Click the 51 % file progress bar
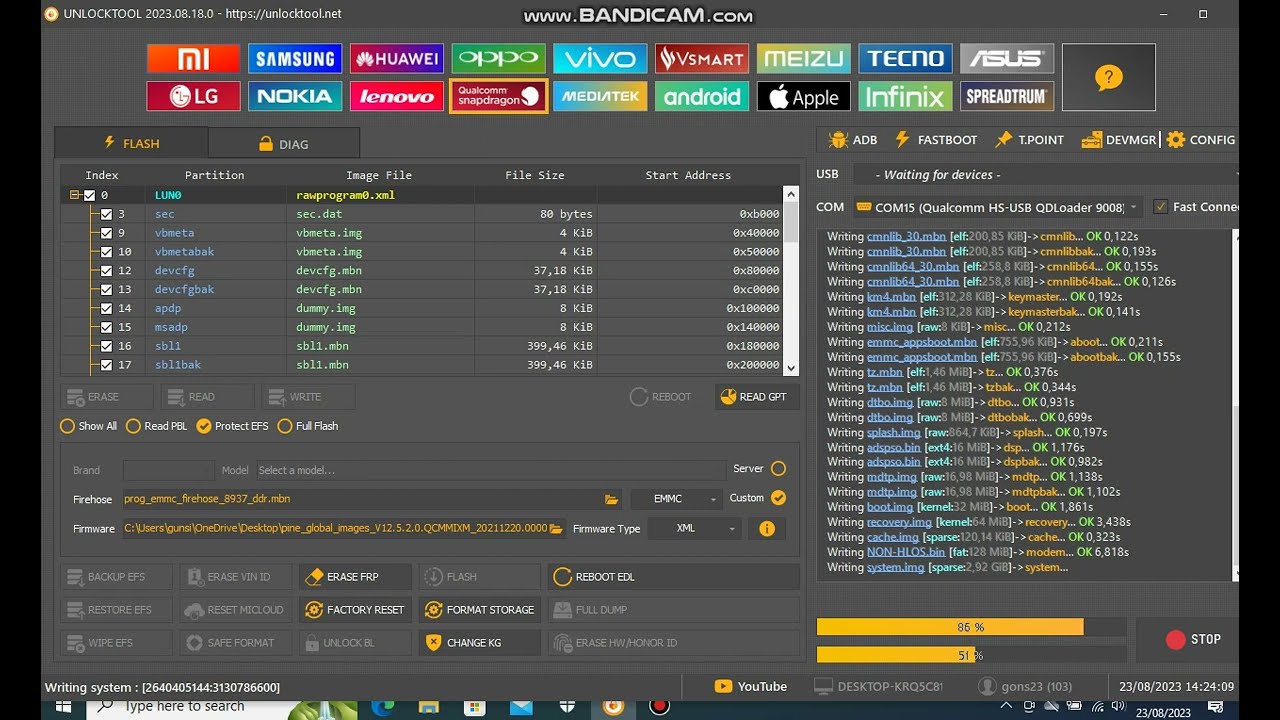Screen dimensions: 1280x720 pyautogui.click(x=971, y=655)
